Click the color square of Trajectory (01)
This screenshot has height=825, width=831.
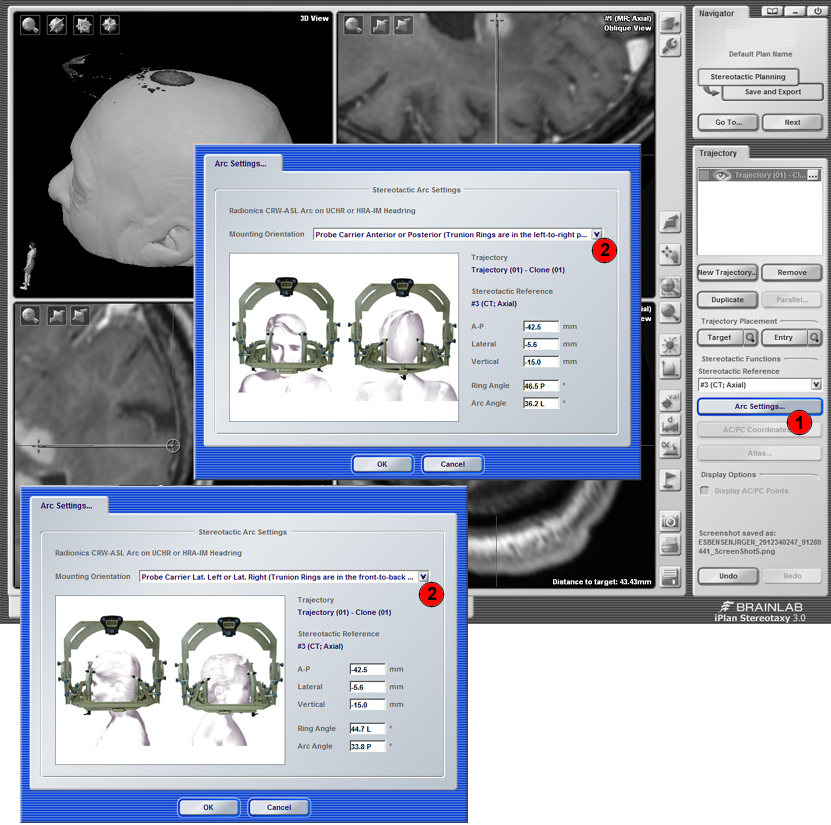click(705, 175)
